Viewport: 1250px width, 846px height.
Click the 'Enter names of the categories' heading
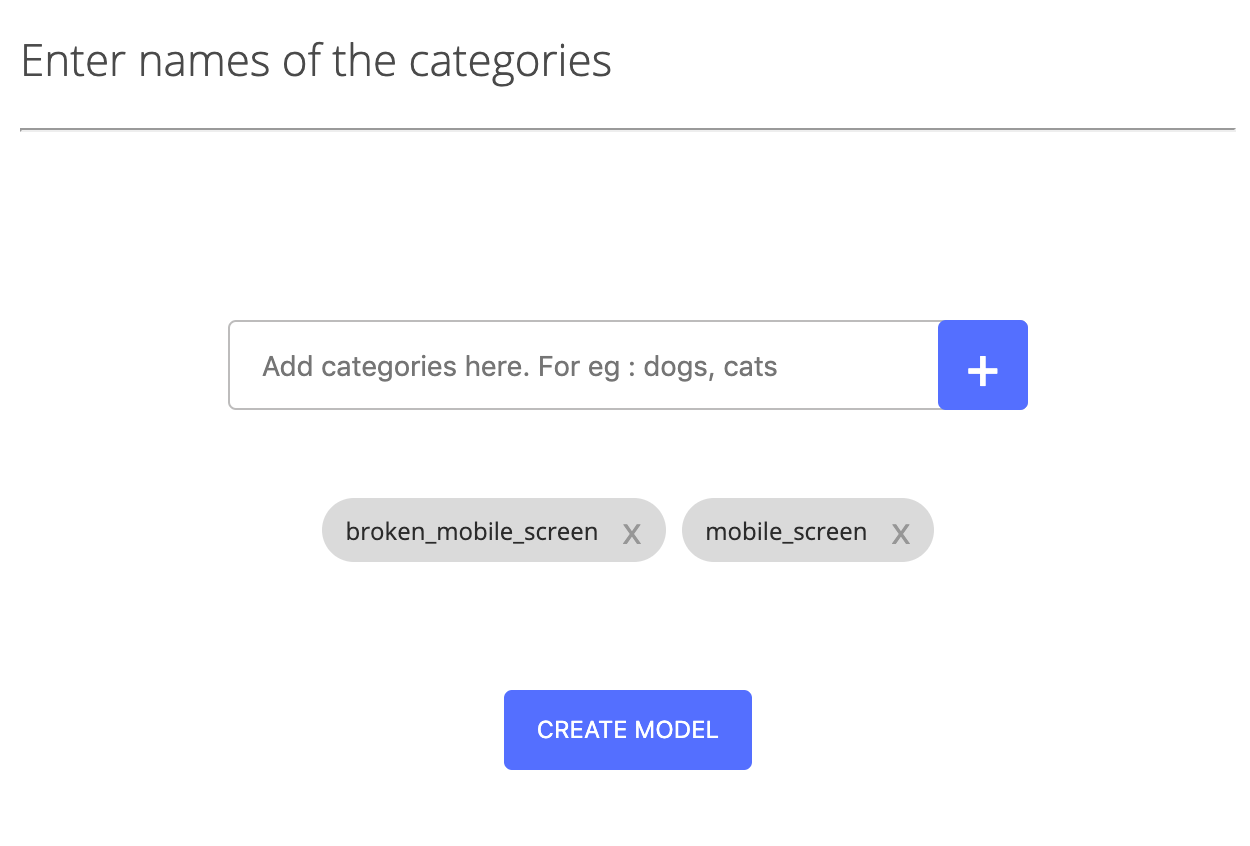(x=316, y=62)
